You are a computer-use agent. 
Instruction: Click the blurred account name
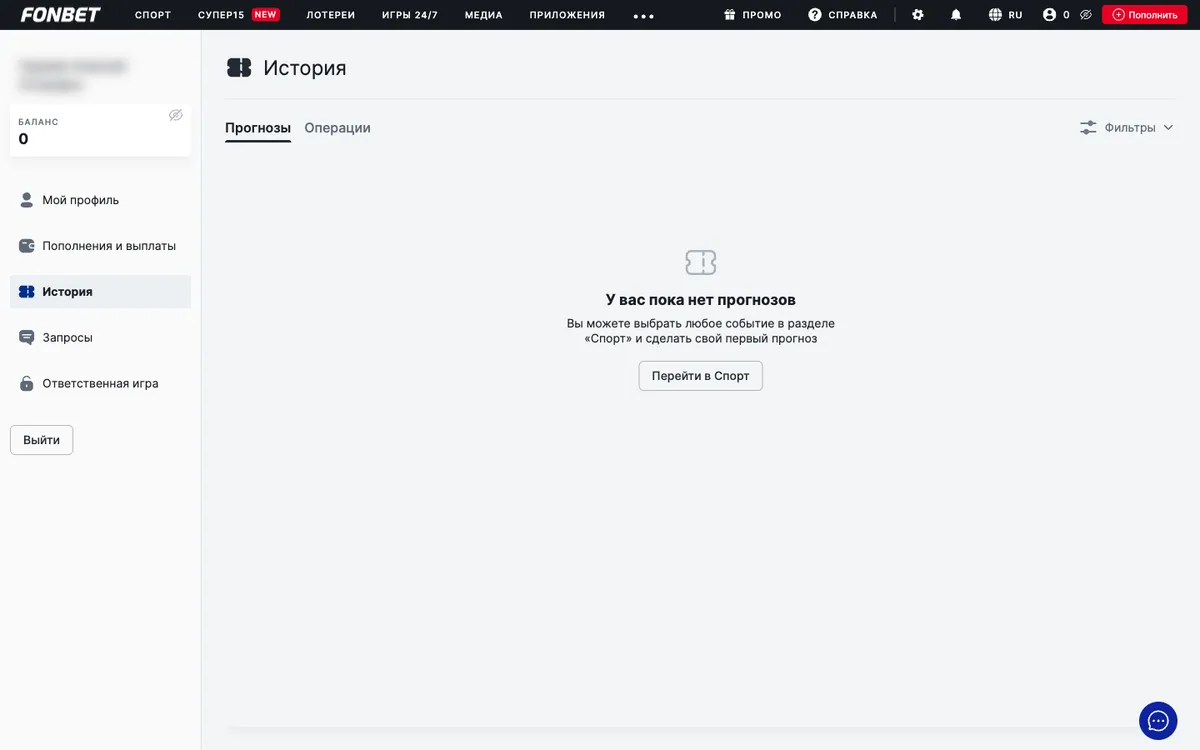[x=73, y=75]
